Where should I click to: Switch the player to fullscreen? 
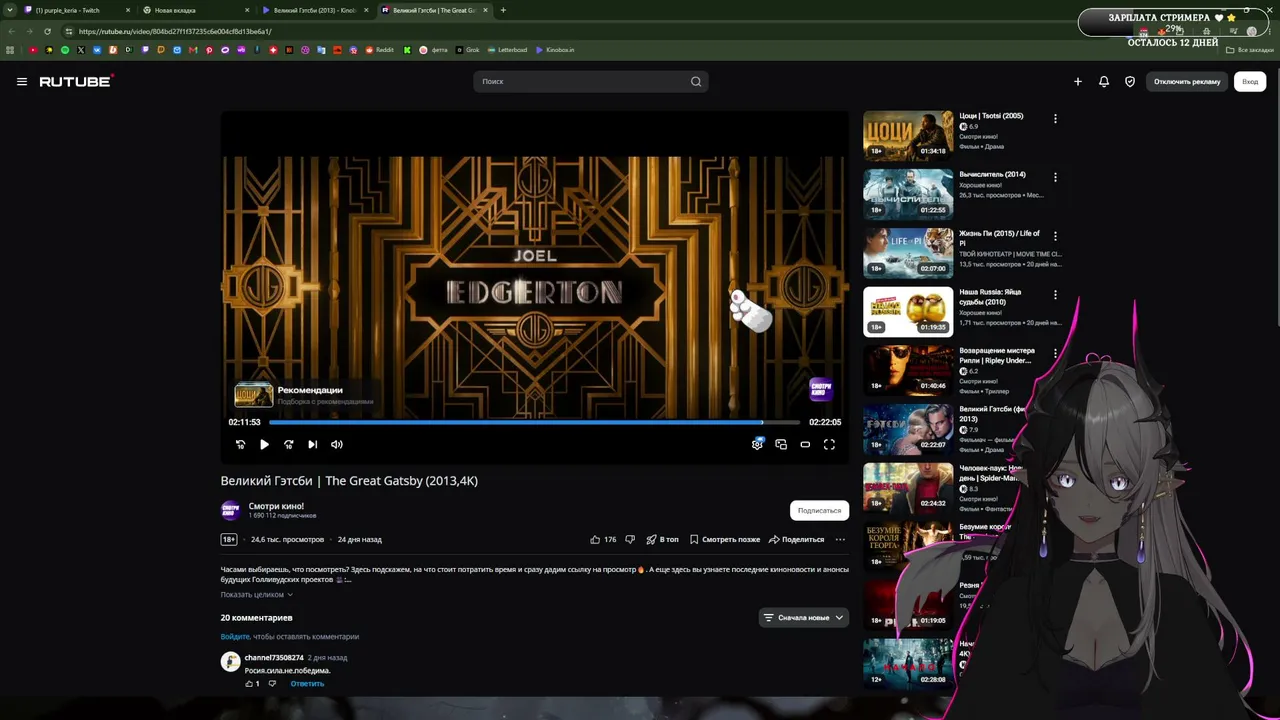click(x=829, y=445)
